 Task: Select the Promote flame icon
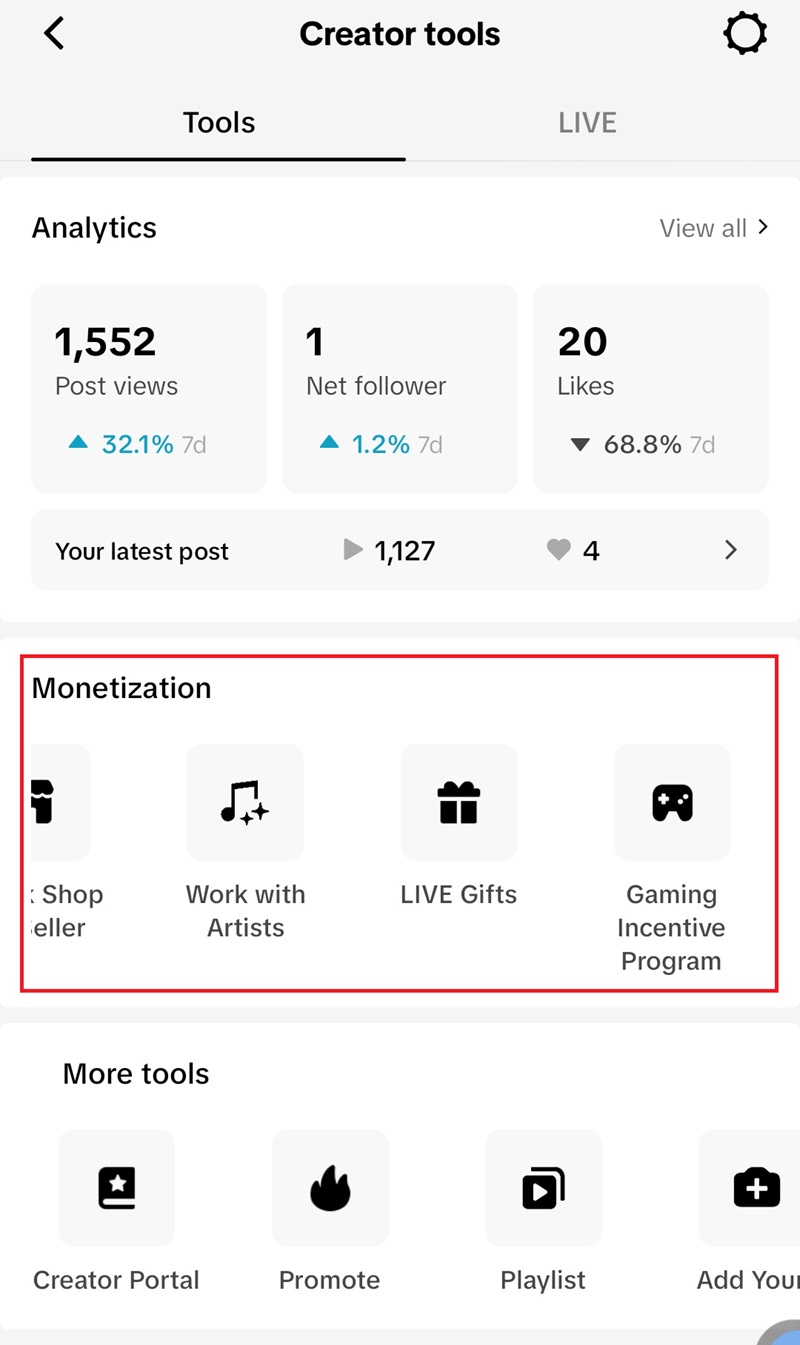(x=330, y=1188)
